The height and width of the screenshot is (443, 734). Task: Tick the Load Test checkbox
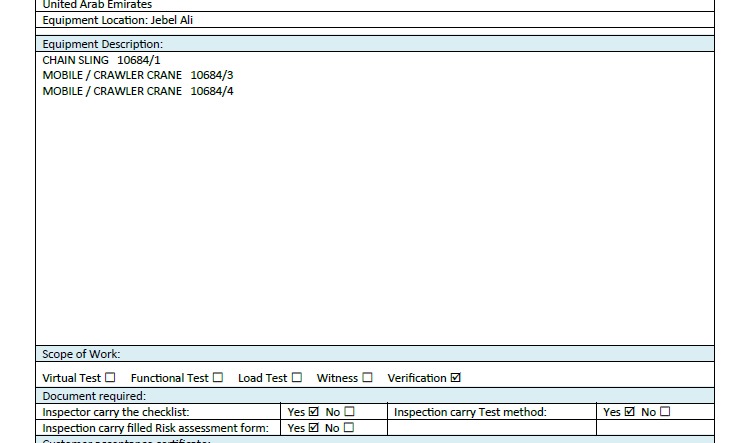[296, 378]
